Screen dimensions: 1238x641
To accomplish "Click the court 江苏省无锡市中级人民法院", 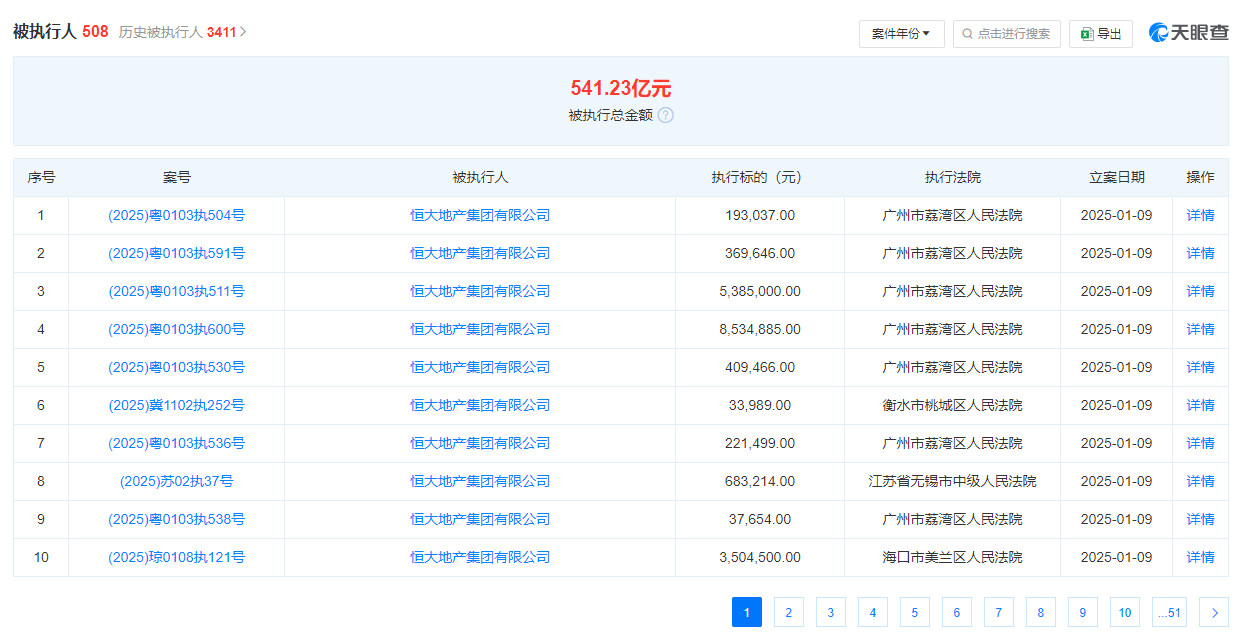I will 953,481.
